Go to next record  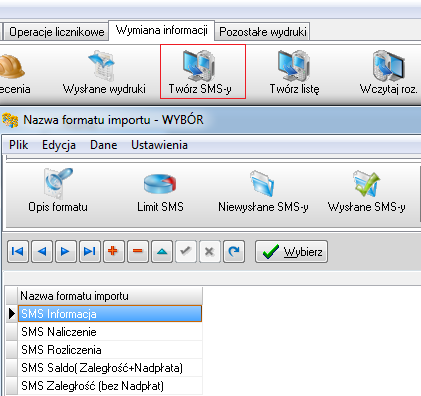click(x=66, y=251)
